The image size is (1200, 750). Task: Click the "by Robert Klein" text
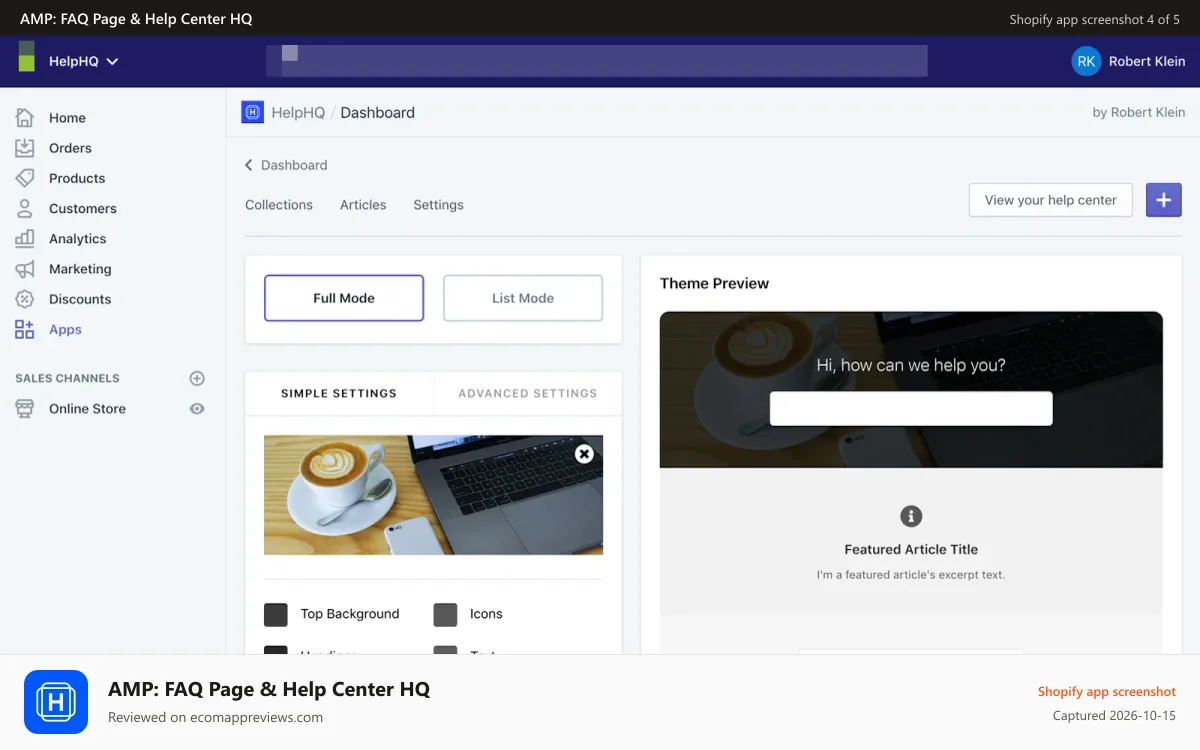[x=1139, y=113]
